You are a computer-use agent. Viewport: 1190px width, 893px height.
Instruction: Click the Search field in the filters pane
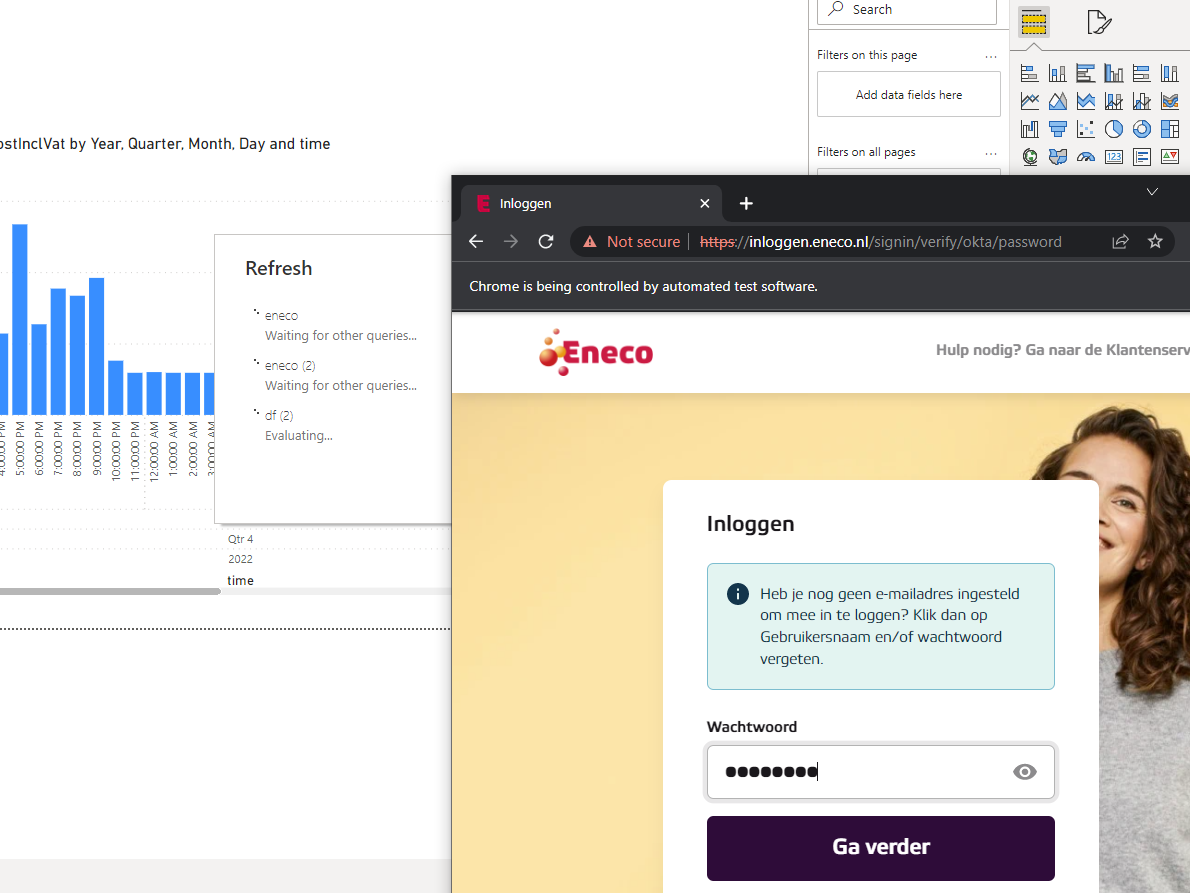905,9
